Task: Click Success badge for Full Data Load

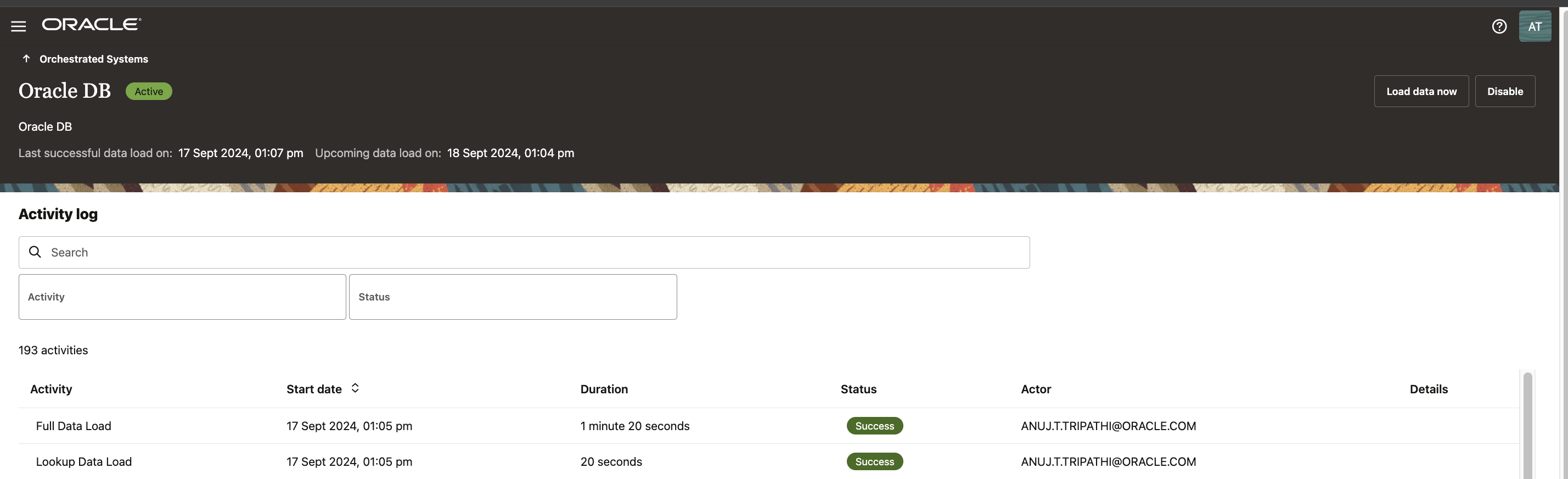Action: point(874,426)
